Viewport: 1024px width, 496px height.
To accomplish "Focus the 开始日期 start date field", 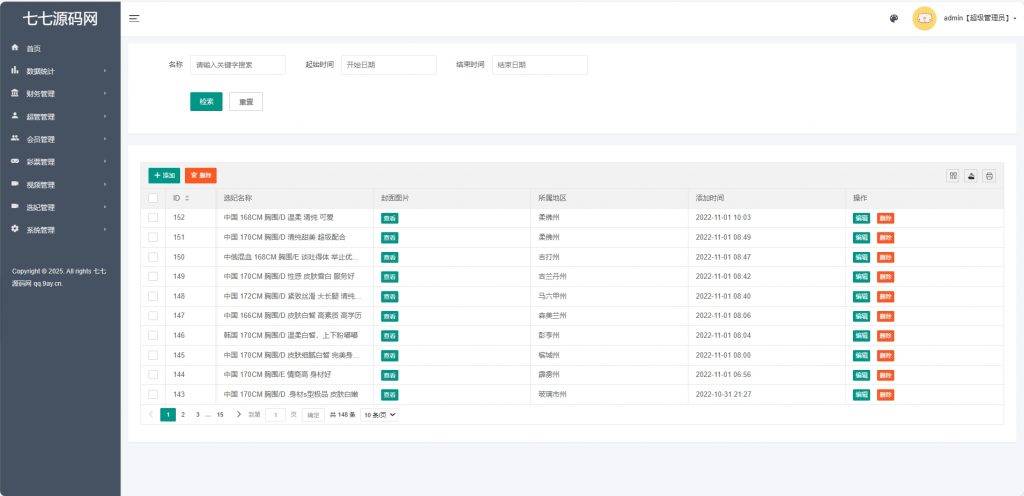I will coord(389,65).
